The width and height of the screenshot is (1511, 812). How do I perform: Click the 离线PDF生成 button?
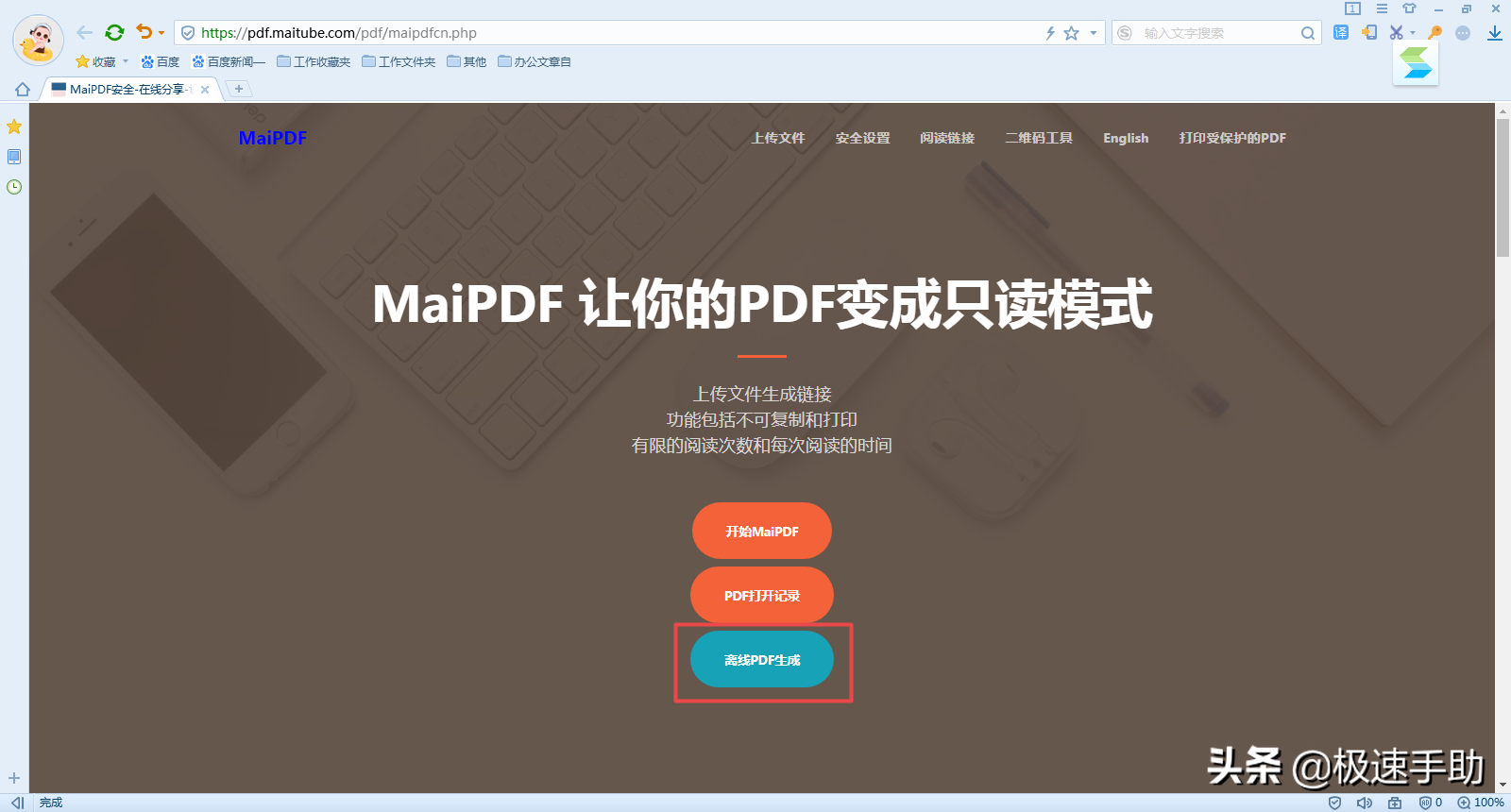[x=762, y=659]
